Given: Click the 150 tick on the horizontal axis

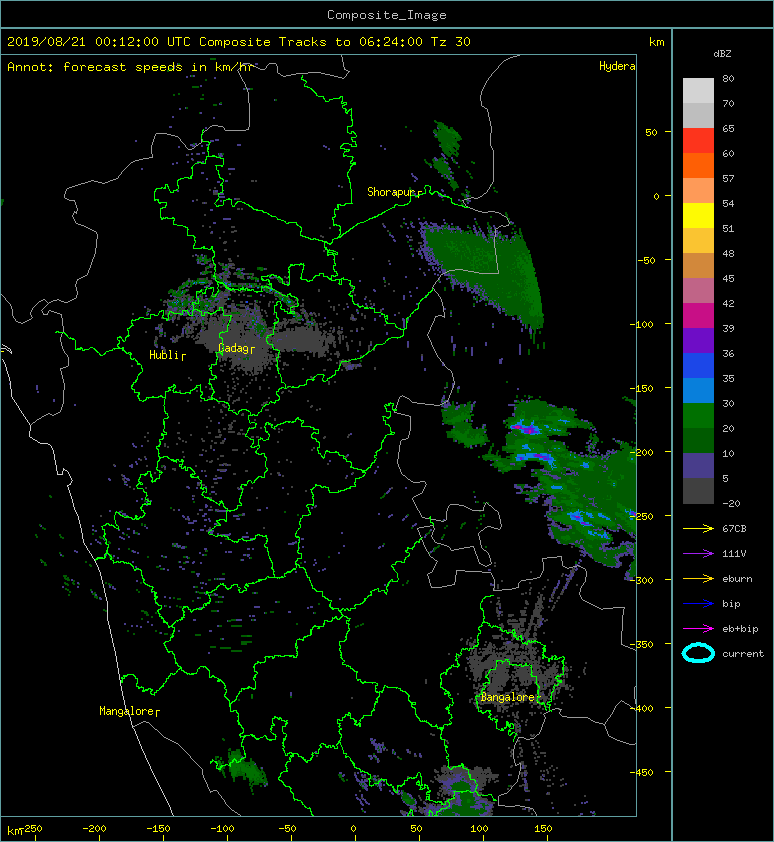Looking at the screenshot, I should (x=543, y=829).
